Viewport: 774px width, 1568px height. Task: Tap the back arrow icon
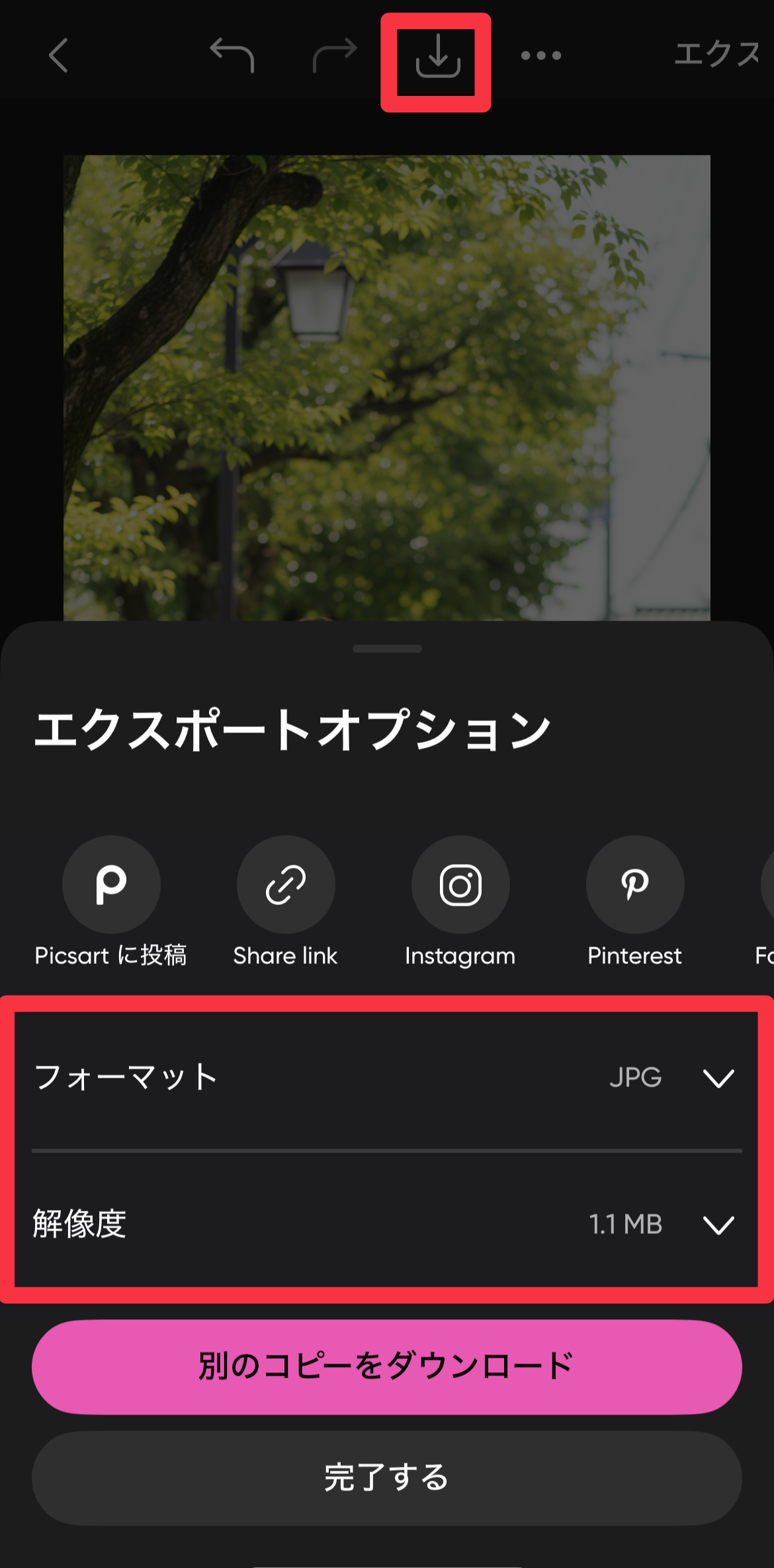pos(59,55)
